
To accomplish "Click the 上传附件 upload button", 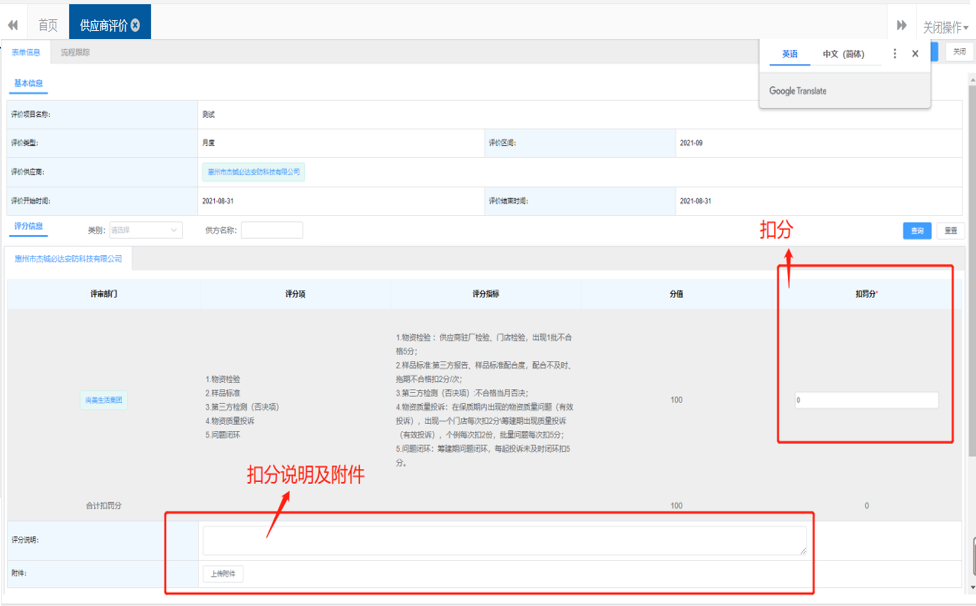I will coord(223,574).
